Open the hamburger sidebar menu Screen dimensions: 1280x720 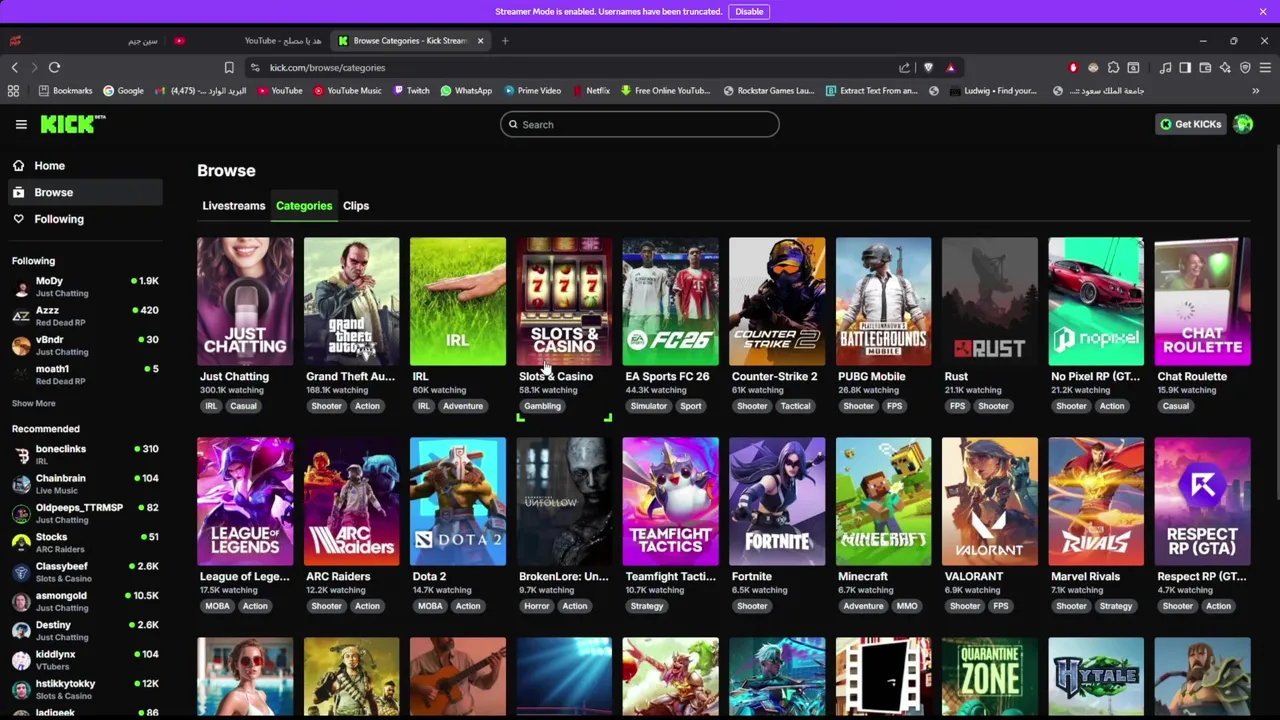pyautogui.click(x=21, y=124)
